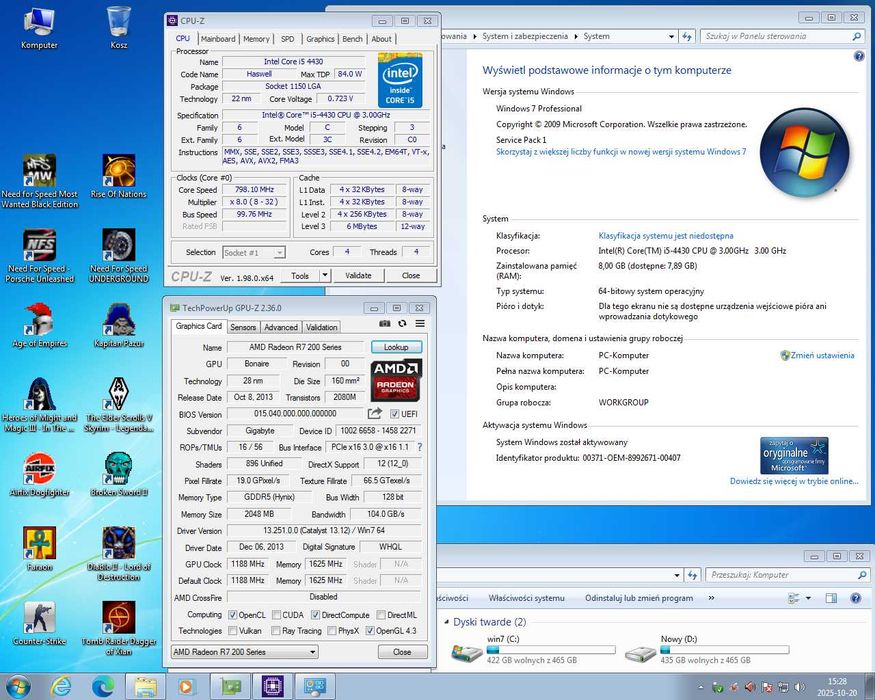Click Zmień ustawienia link
The image size is (875, 700).
(822, 355)
